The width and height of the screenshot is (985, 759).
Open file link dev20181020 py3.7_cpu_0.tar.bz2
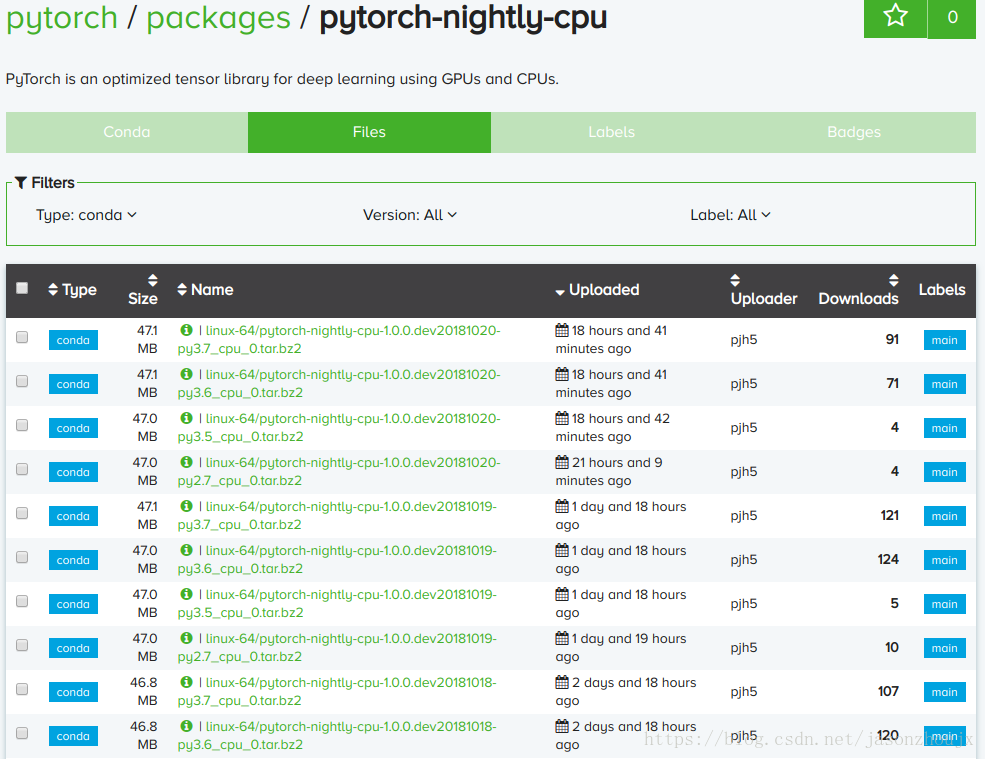pyautogui.click(x=339, y=339)
